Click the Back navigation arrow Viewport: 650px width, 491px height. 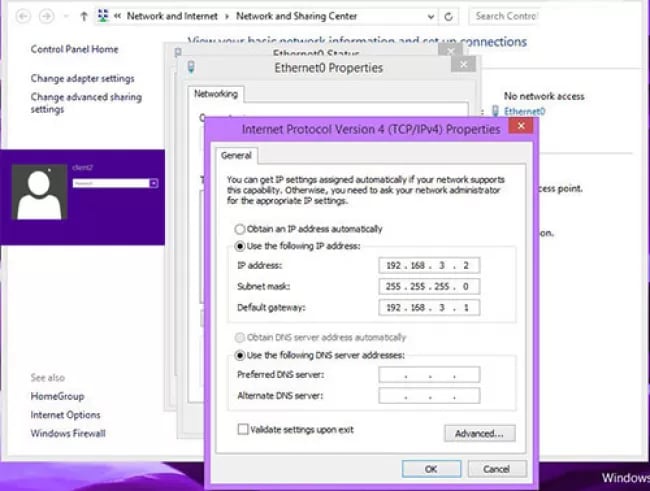click(x=23, y=17)
